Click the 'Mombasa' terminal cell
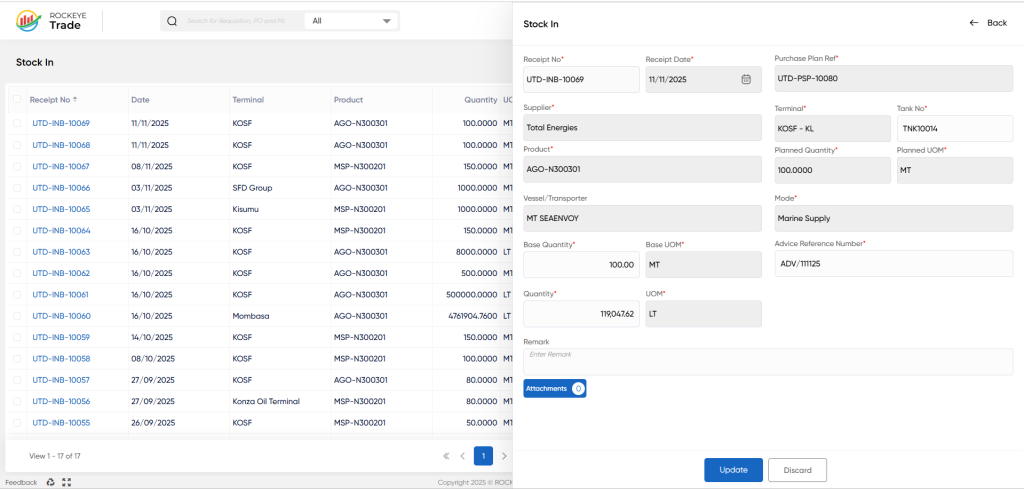This screenshot has height=489, width=1024. (251, 317)
